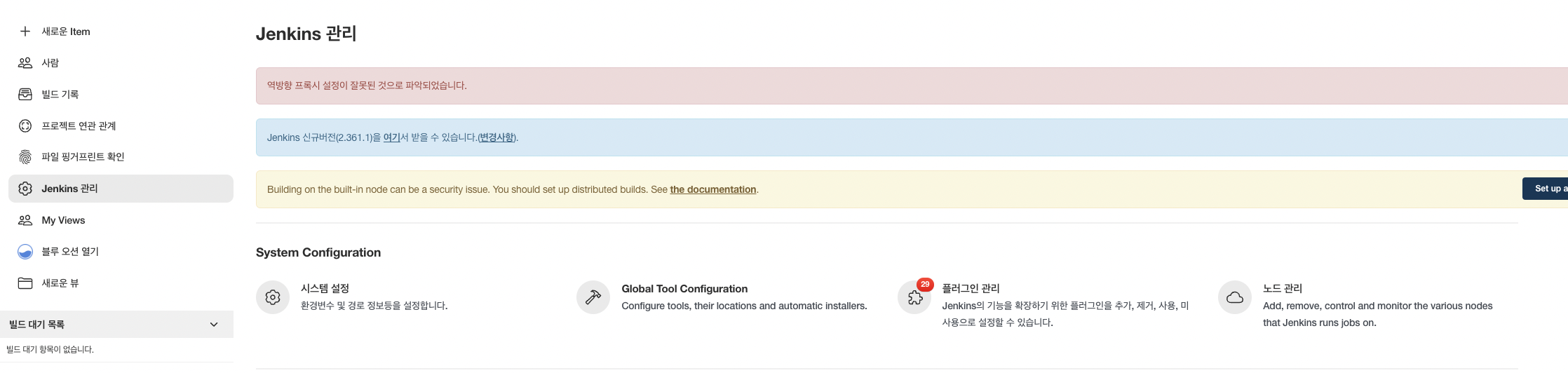Open the documentation link in warning
This screenshot has height=373, width=1568.
point(713,189)
